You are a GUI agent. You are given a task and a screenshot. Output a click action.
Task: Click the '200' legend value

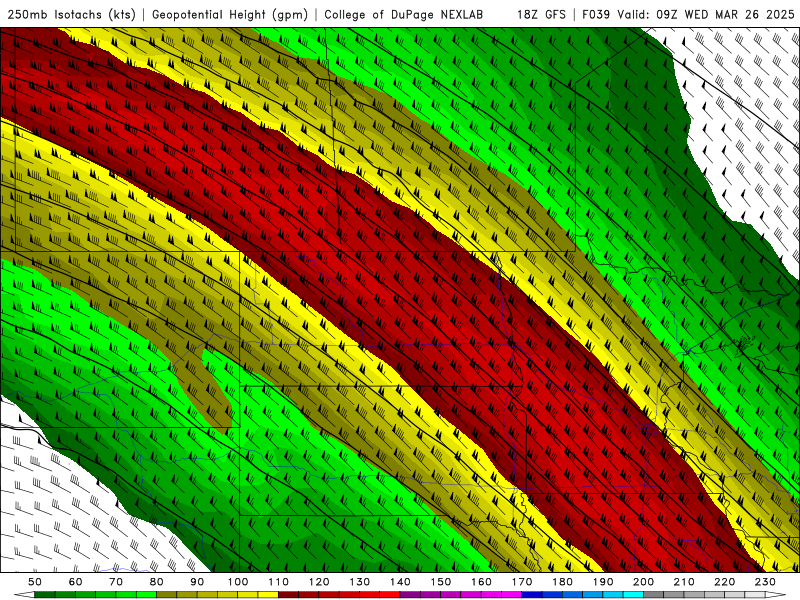tap(644, 582)
